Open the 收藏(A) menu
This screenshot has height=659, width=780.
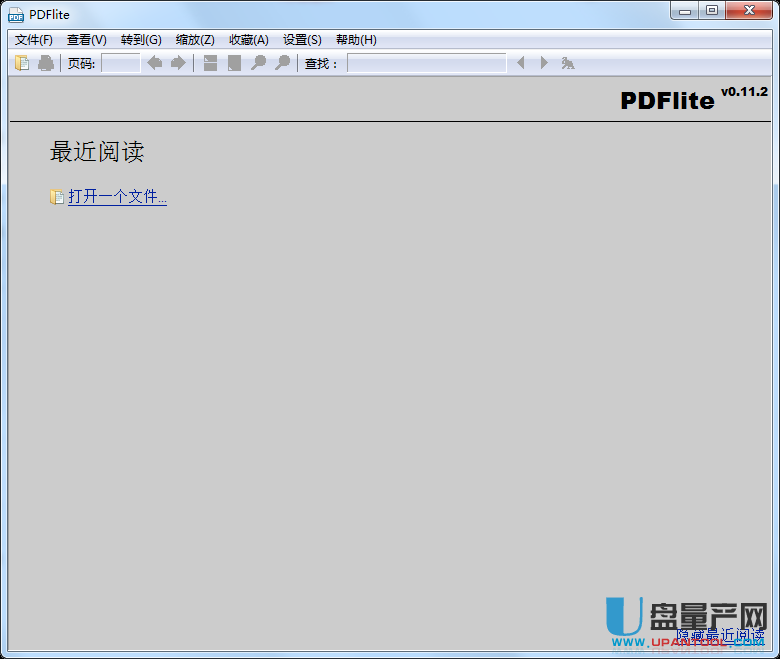[249, 40]
